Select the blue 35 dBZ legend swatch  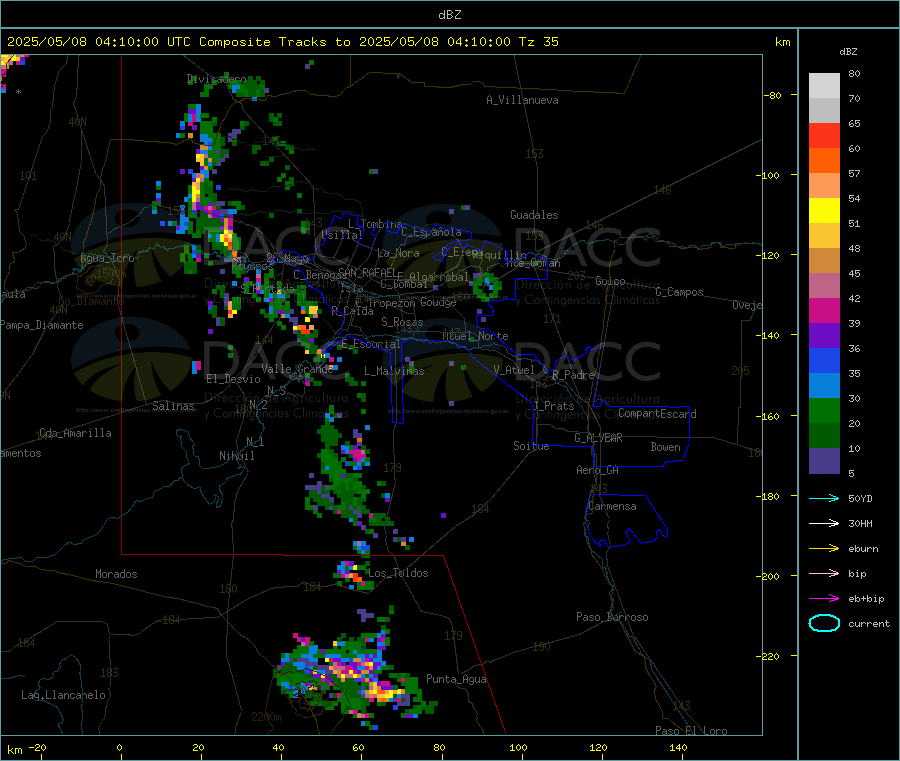pos(824,360)
